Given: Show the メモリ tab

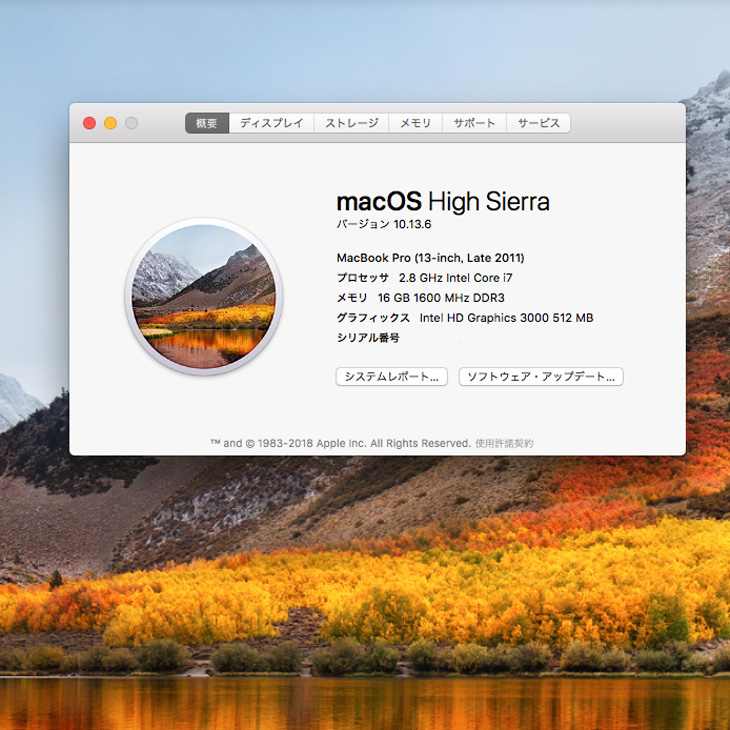Looking at the screenshot, I should [415, 123].
